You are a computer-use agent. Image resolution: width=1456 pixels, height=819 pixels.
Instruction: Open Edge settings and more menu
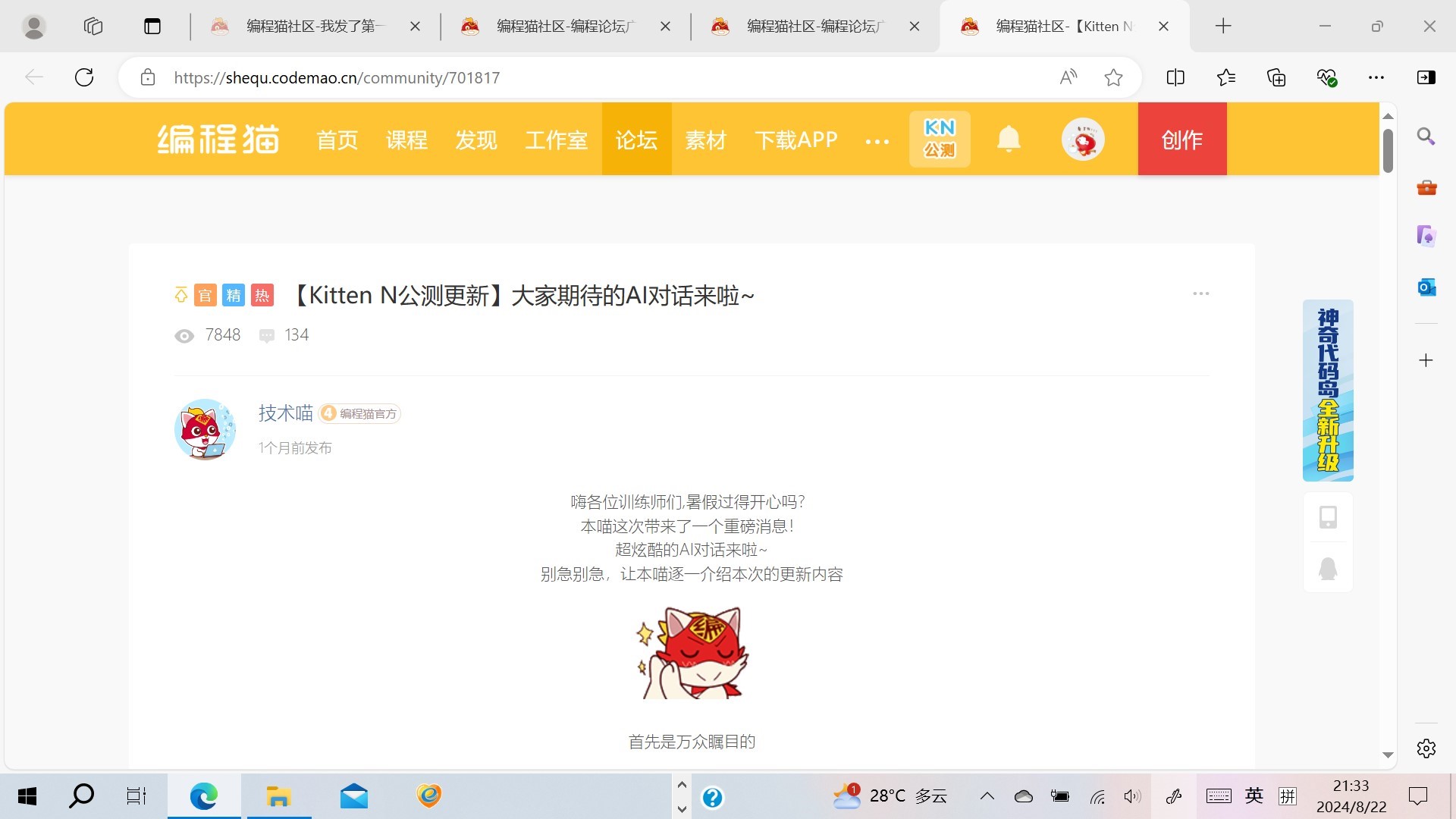tap(1376, 77)
